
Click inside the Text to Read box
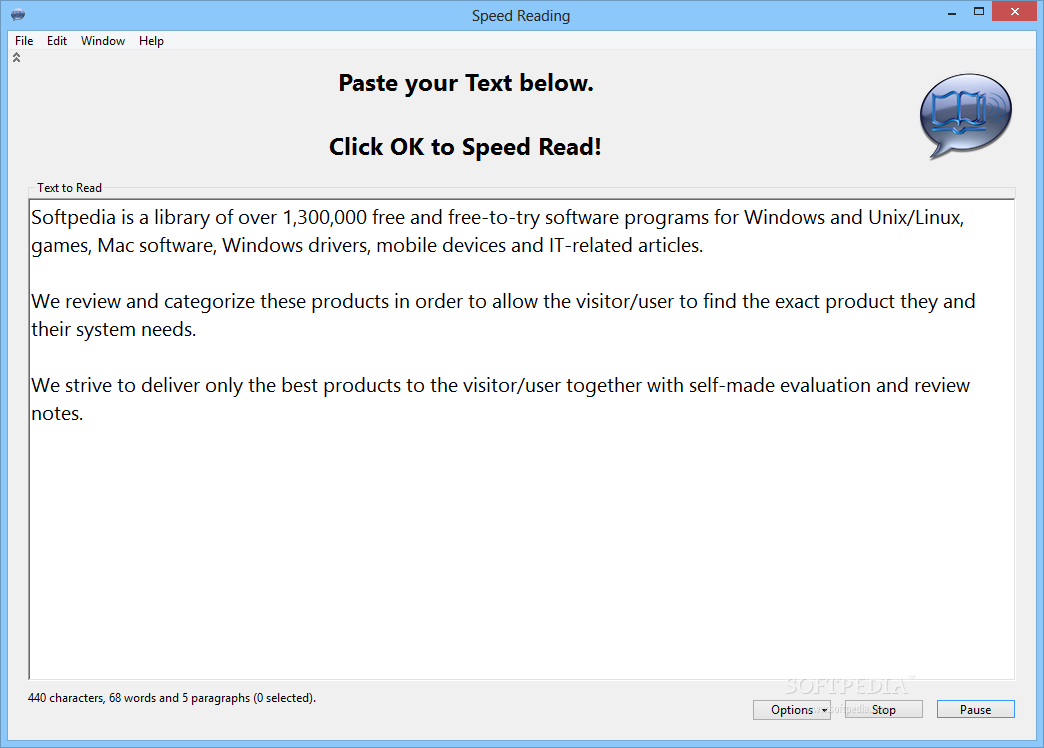tap(521, 439)
